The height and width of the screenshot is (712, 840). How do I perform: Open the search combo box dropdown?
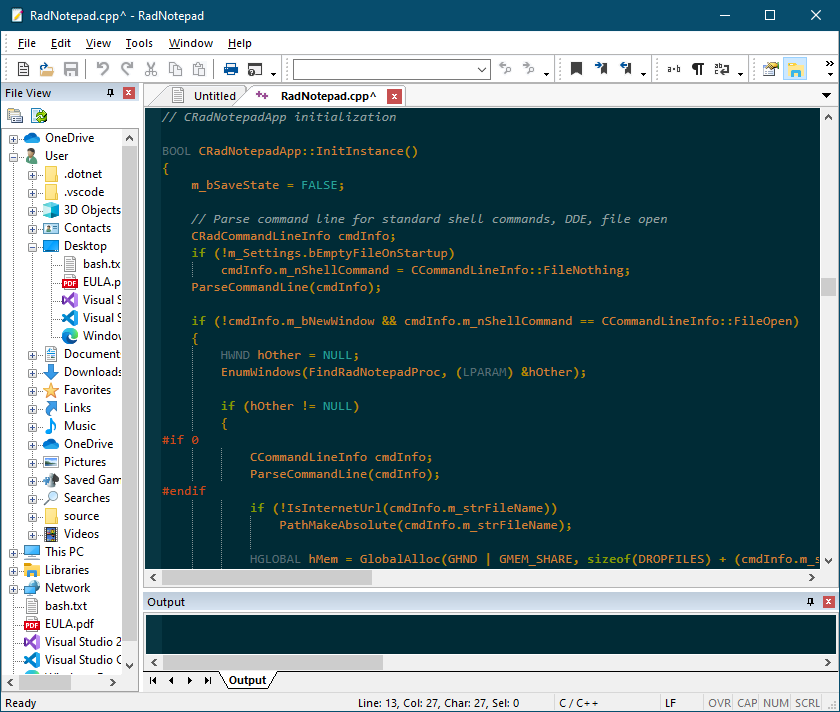pos(482,70)
